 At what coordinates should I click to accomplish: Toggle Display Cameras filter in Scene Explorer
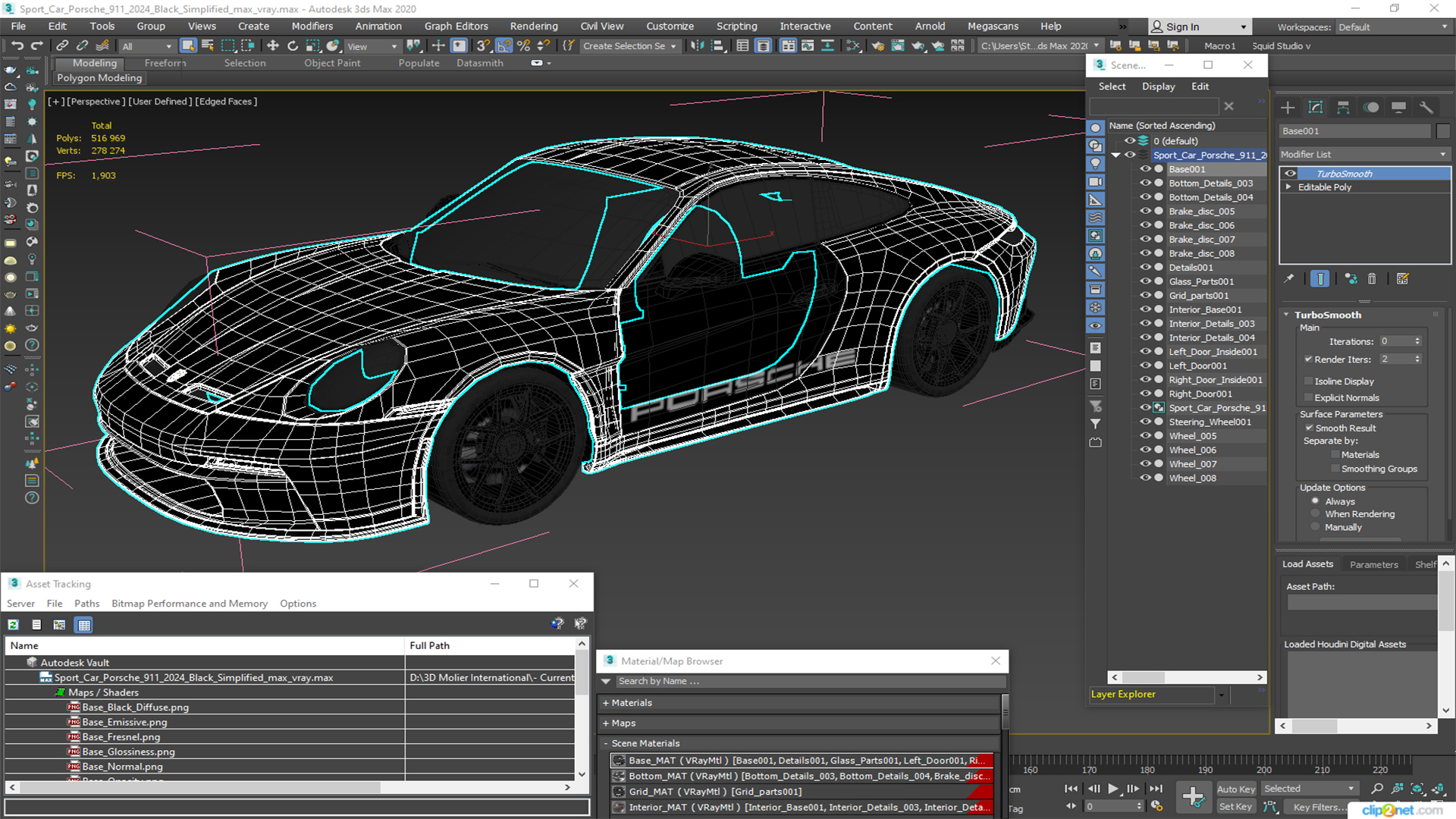[1096, 182]
